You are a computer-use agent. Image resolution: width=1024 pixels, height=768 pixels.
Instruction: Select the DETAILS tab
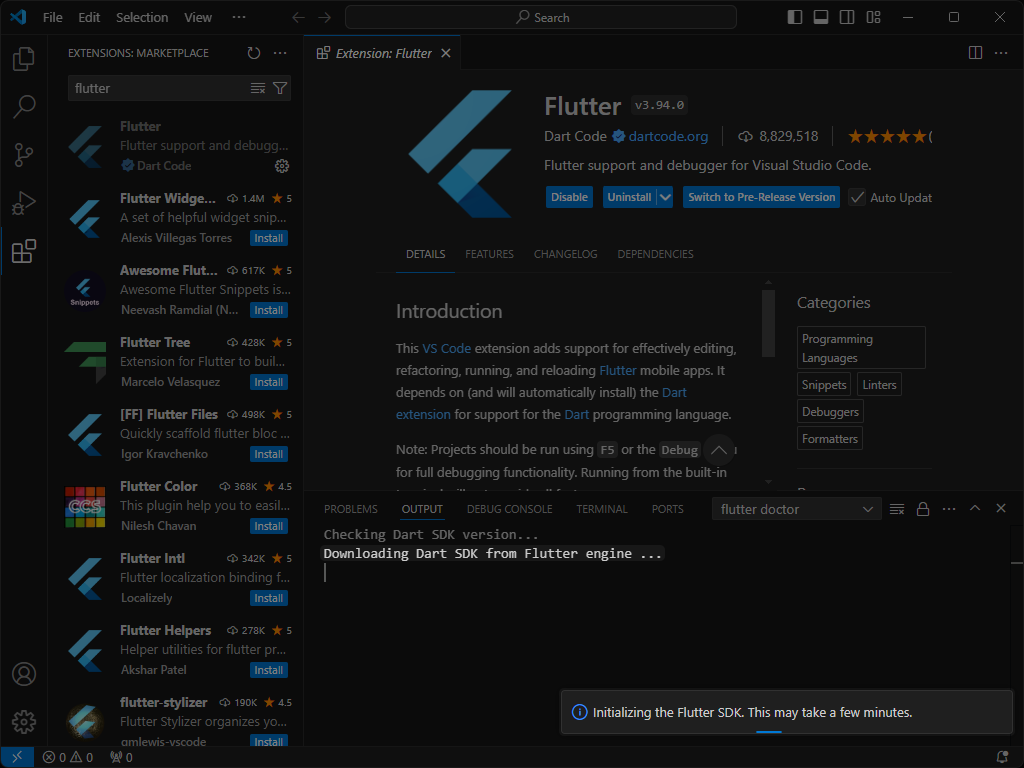click(x=426, y=254)
